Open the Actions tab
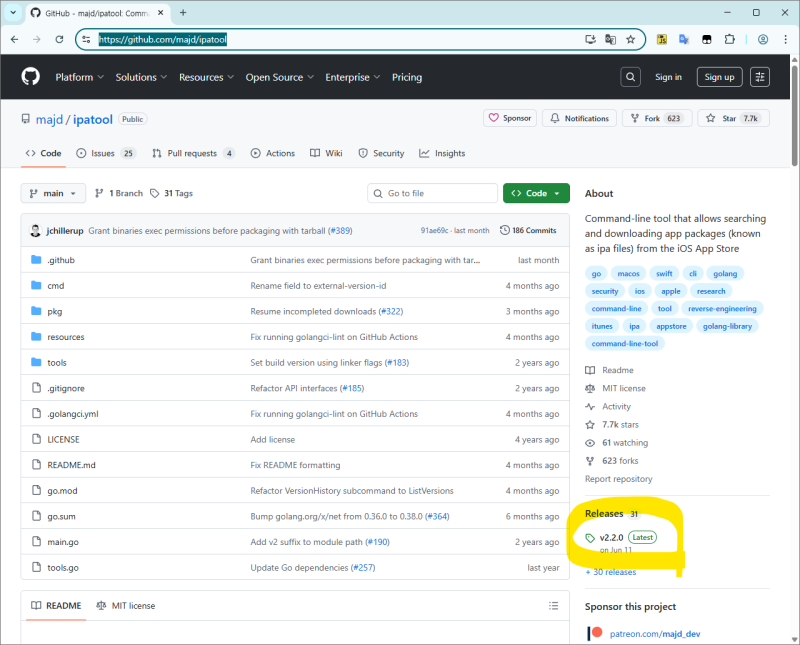800x645 pixels. tap(272, 153)
